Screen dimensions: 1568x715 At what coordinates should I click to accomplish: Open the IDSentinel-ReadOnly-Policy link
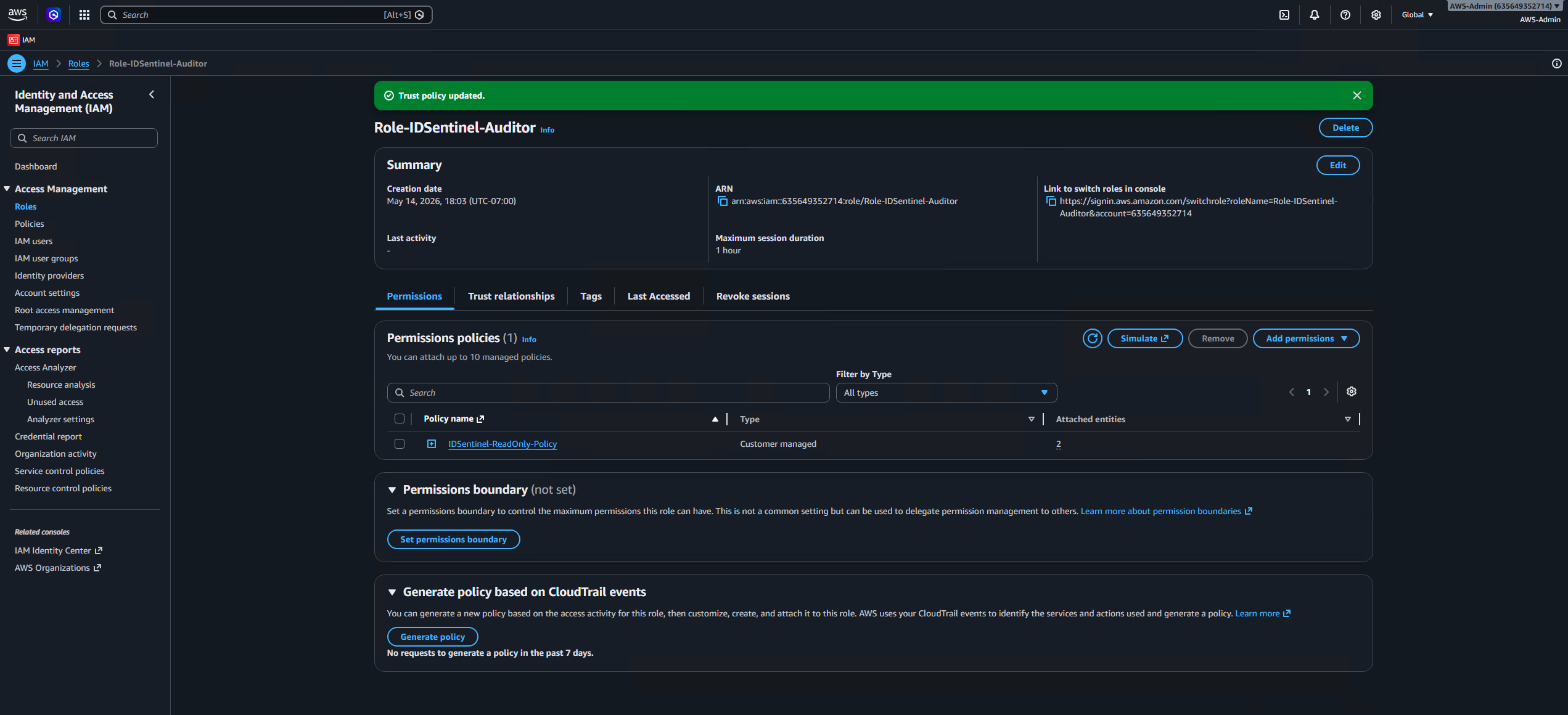[x=503, y=444]
